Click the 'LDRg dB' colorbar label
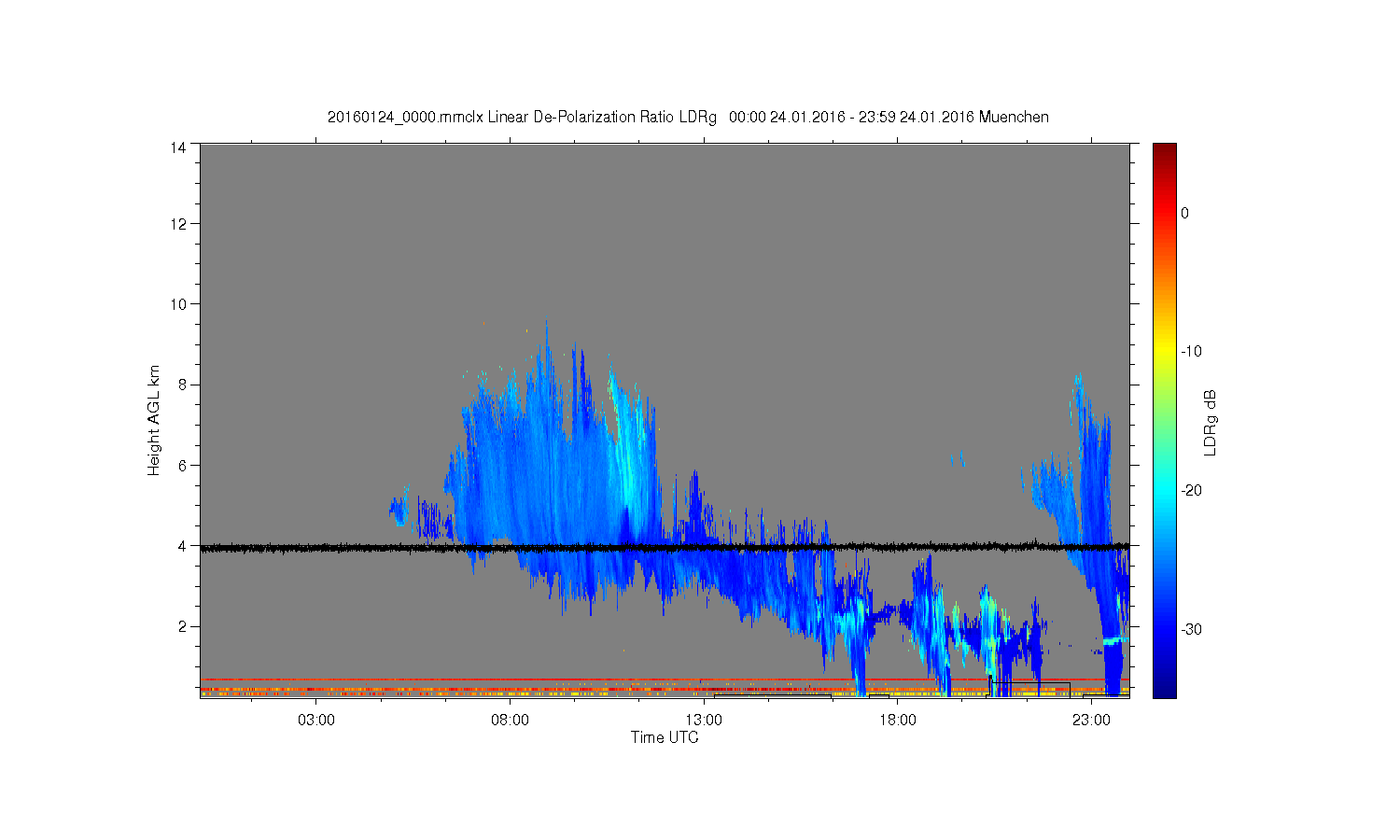 1211,422
